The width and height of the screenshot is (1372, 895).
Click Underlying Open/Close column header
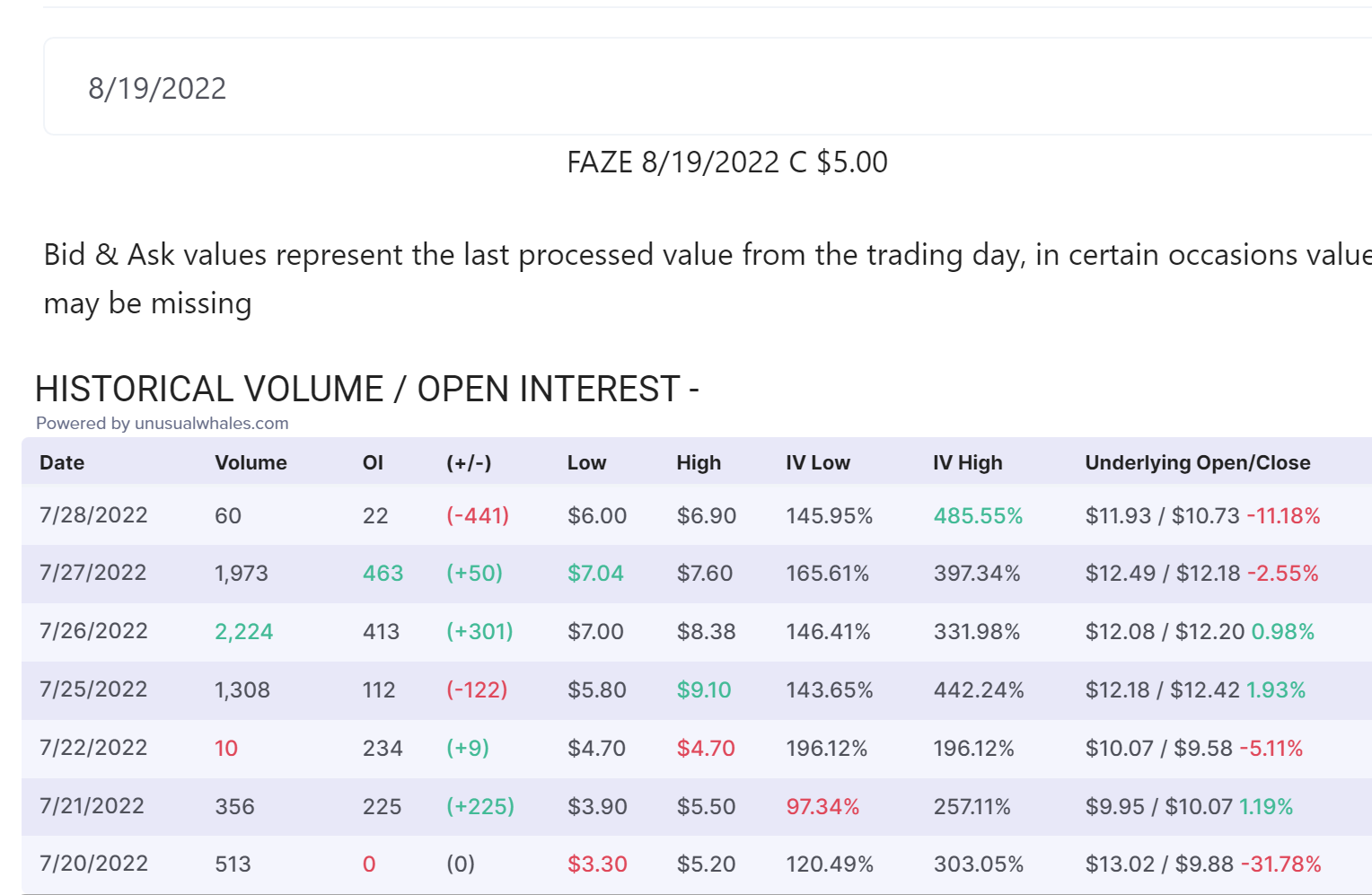[1198, 462]
